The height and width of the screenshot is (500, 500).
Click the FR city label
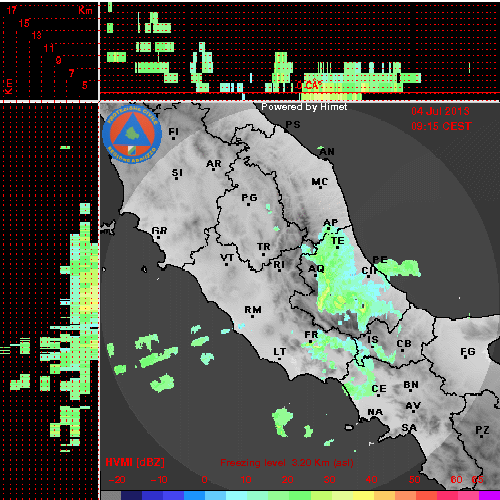311,334
